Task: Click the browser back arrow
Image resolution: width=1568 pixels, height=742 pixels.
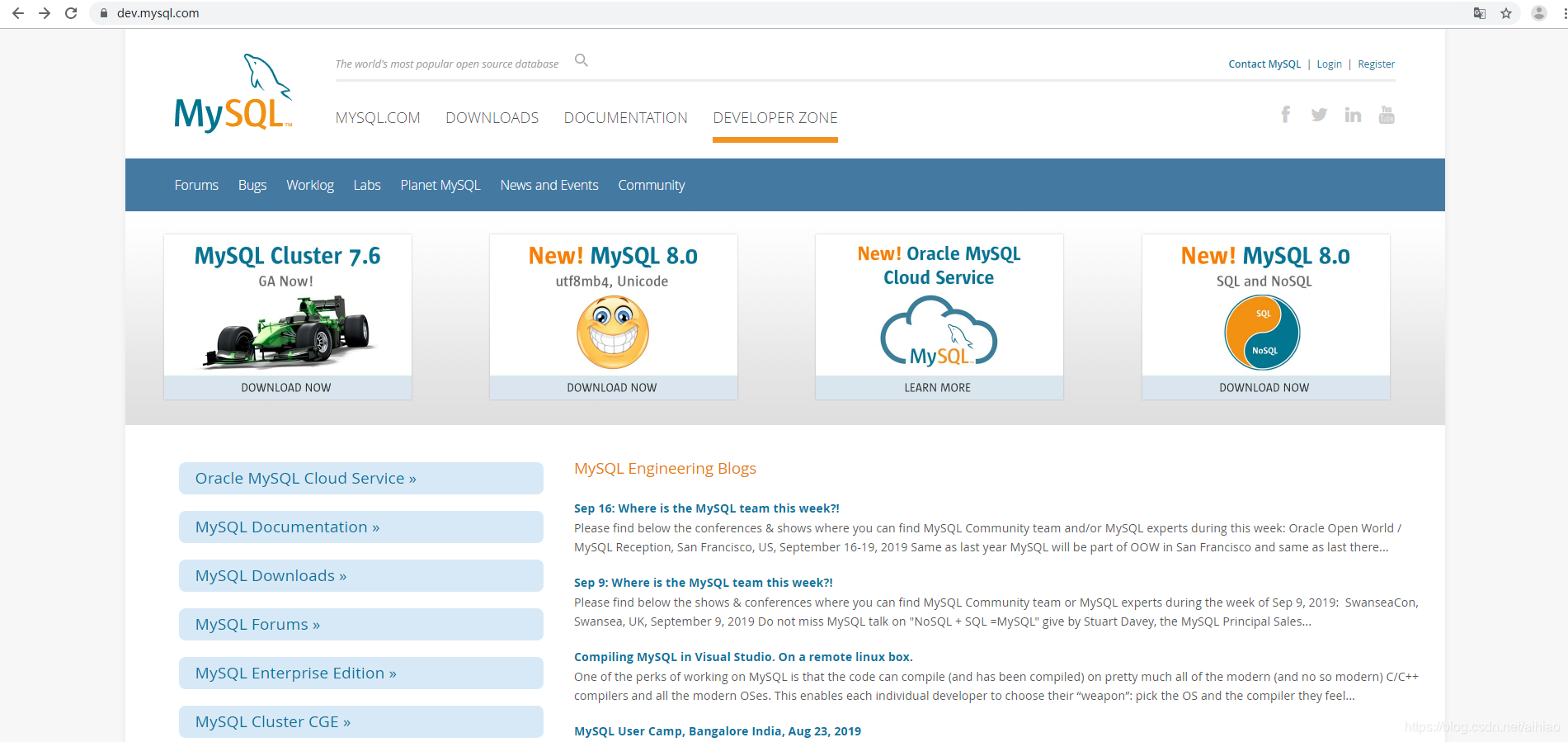Action: pyautogui.click(x=18, y=13)
